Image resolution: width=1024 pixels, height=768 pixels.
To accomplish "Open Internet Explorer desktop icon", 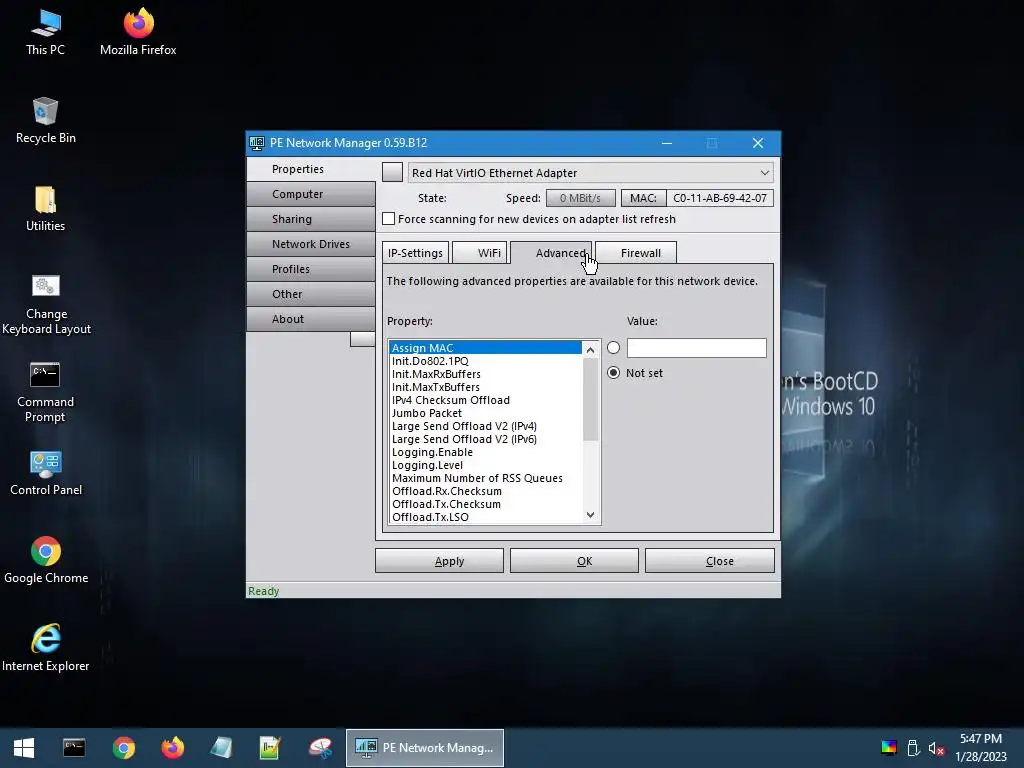I will tap(46, 648).
